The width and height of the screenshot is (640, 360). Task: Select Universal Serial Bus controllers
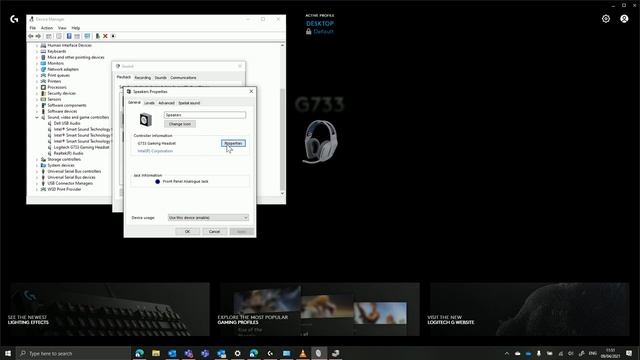pyautogui.click(x=74, y=171)
